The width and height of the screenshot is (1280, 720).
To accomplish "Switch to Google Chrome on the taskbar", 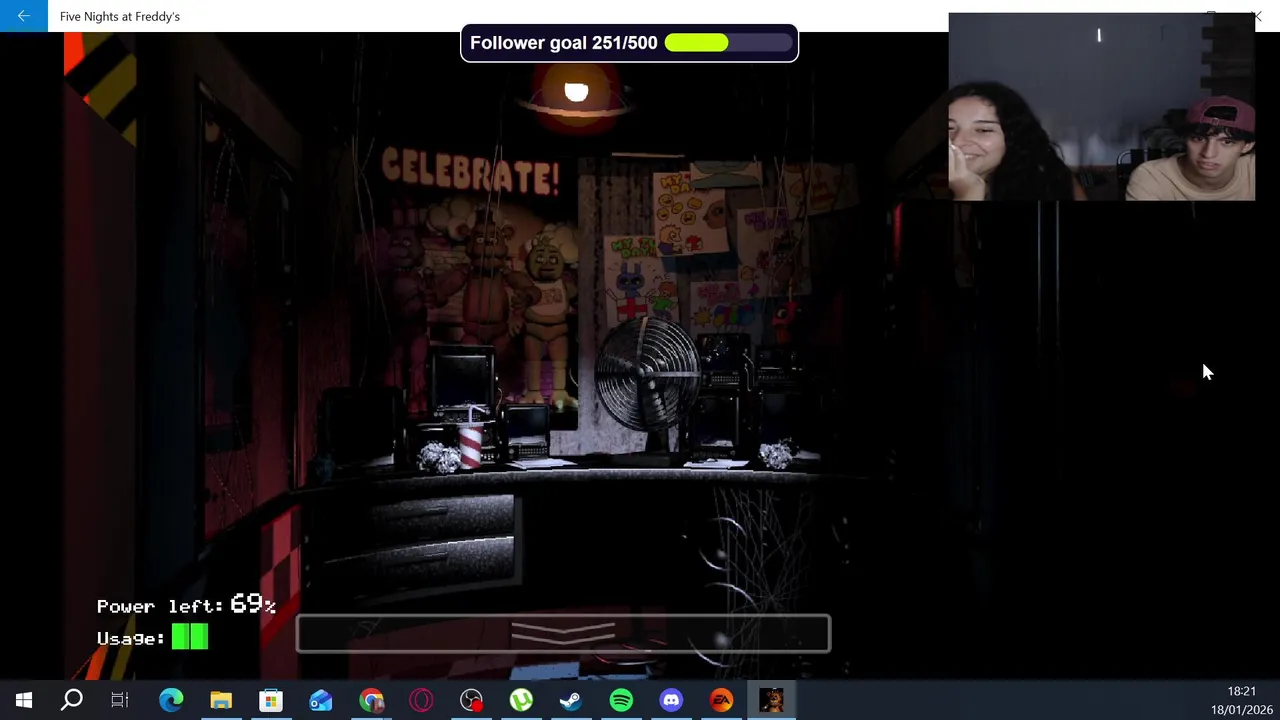I will tap(371, 700).
